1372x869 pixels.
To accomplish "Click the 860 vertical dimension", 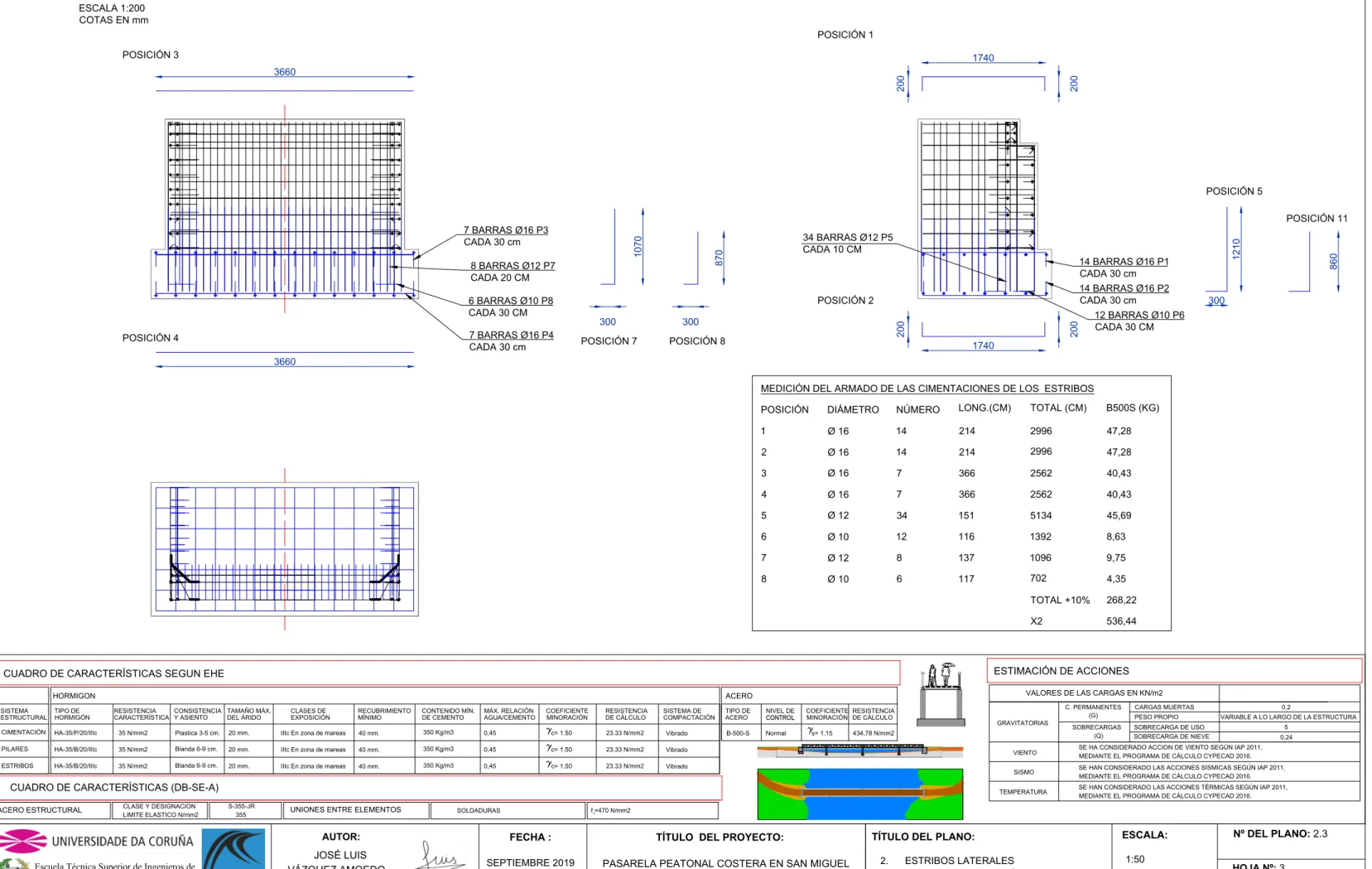I will click(x=1333, y=261).
